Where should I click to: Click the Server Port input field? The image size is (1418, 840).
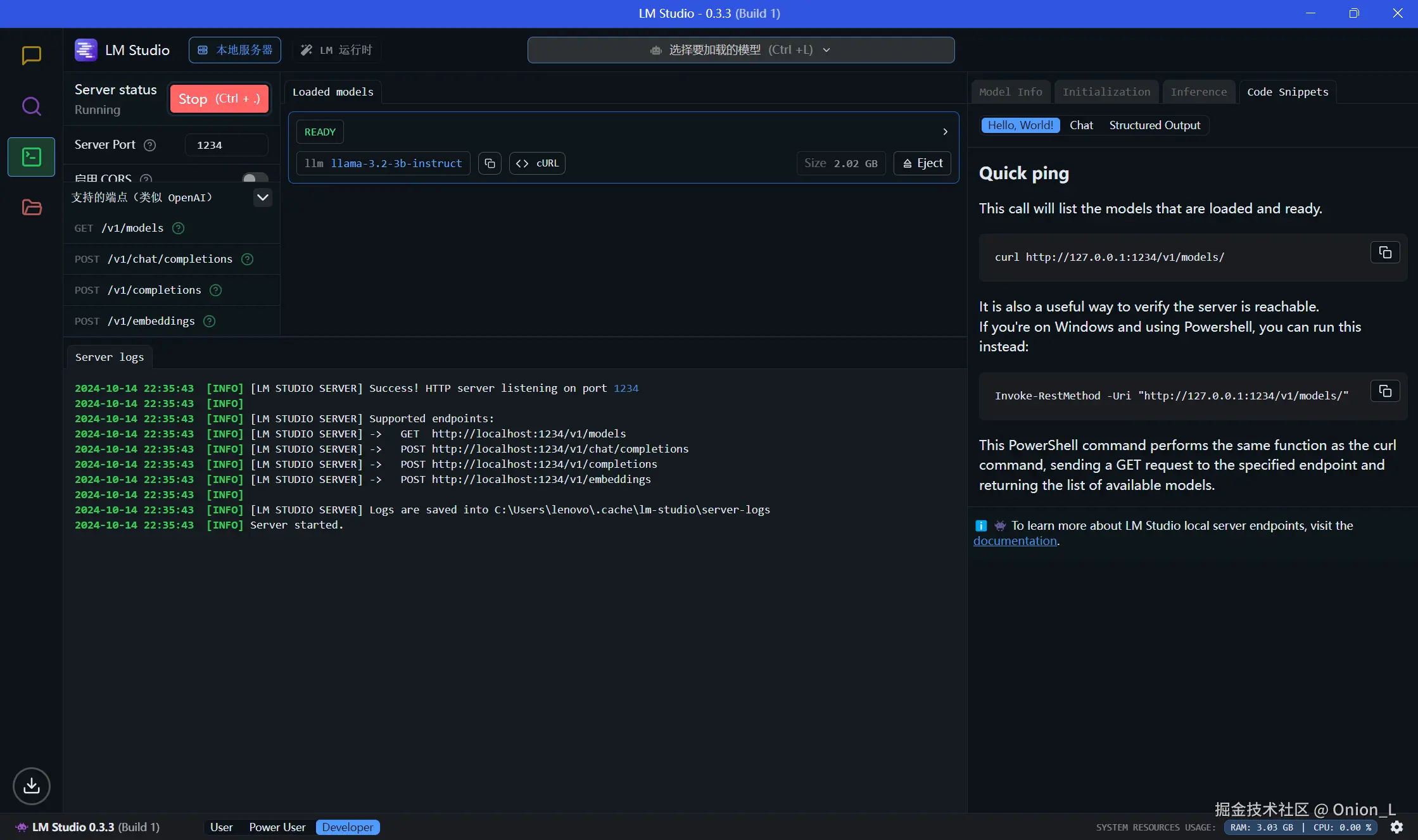(x=226, y=145)
